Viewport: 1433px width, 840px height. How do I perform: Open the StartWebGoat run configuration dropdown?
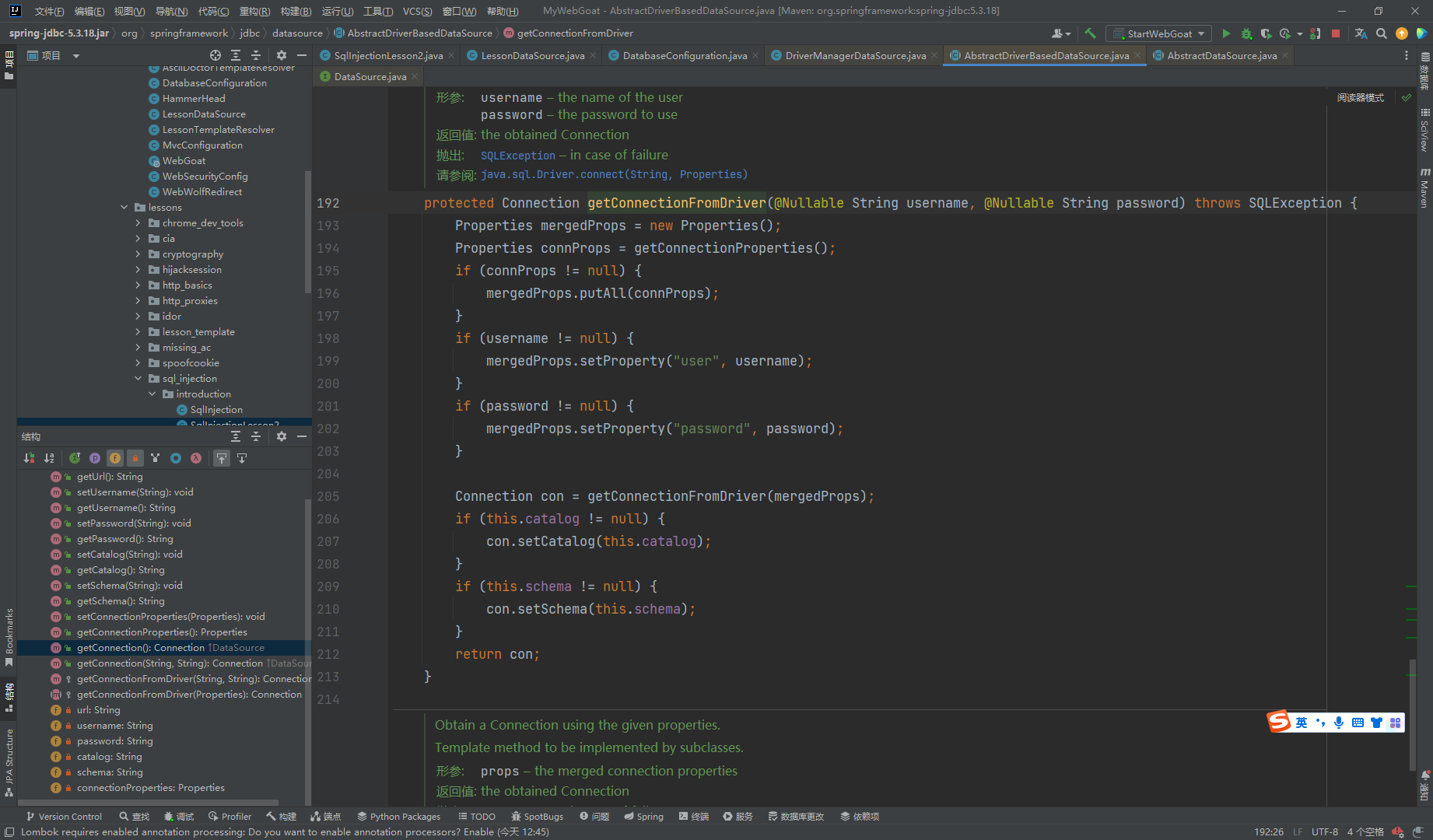pyautogui.click(x=1159, y=33)
